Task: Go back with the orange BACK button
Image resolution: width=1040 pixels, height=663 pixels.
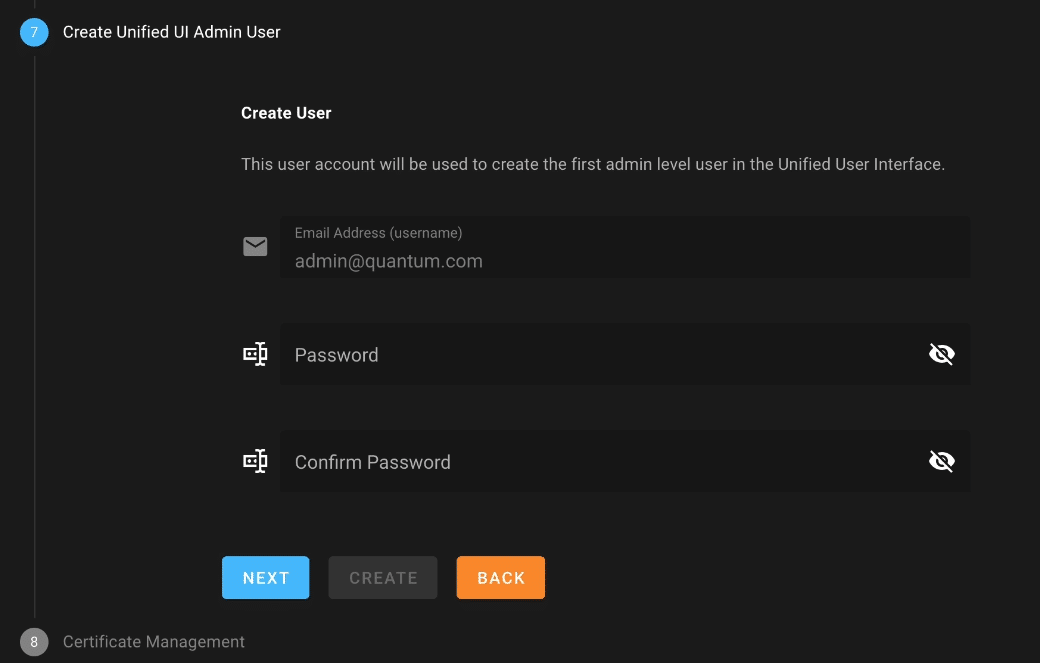Action: 501,577
